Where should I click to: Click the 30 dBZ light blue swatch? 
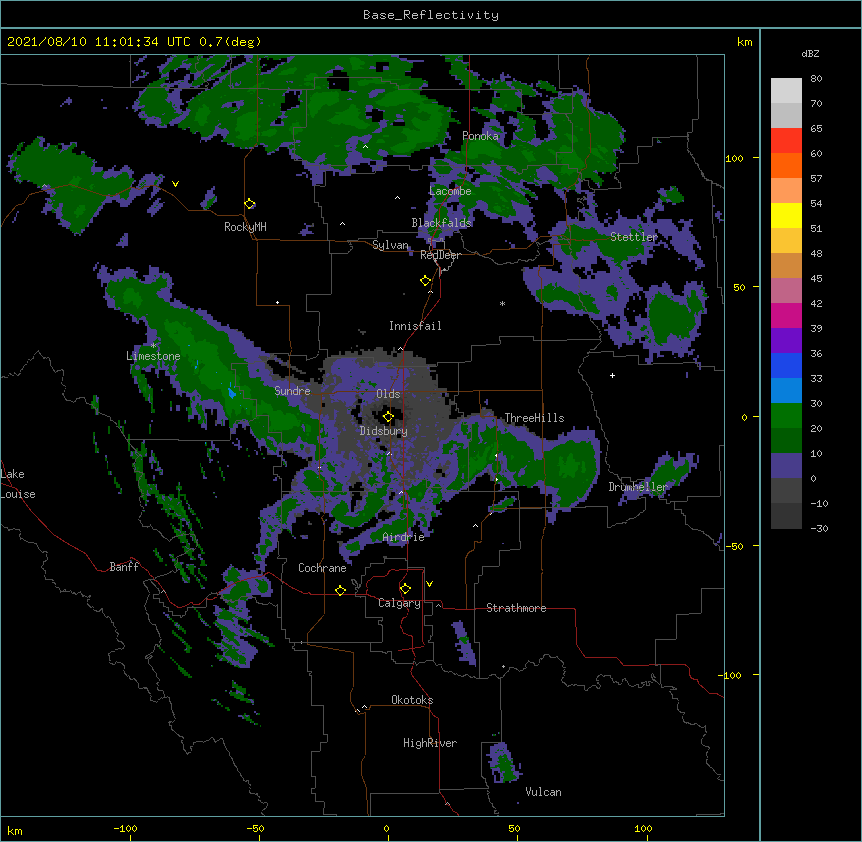(x=786, y=390)
